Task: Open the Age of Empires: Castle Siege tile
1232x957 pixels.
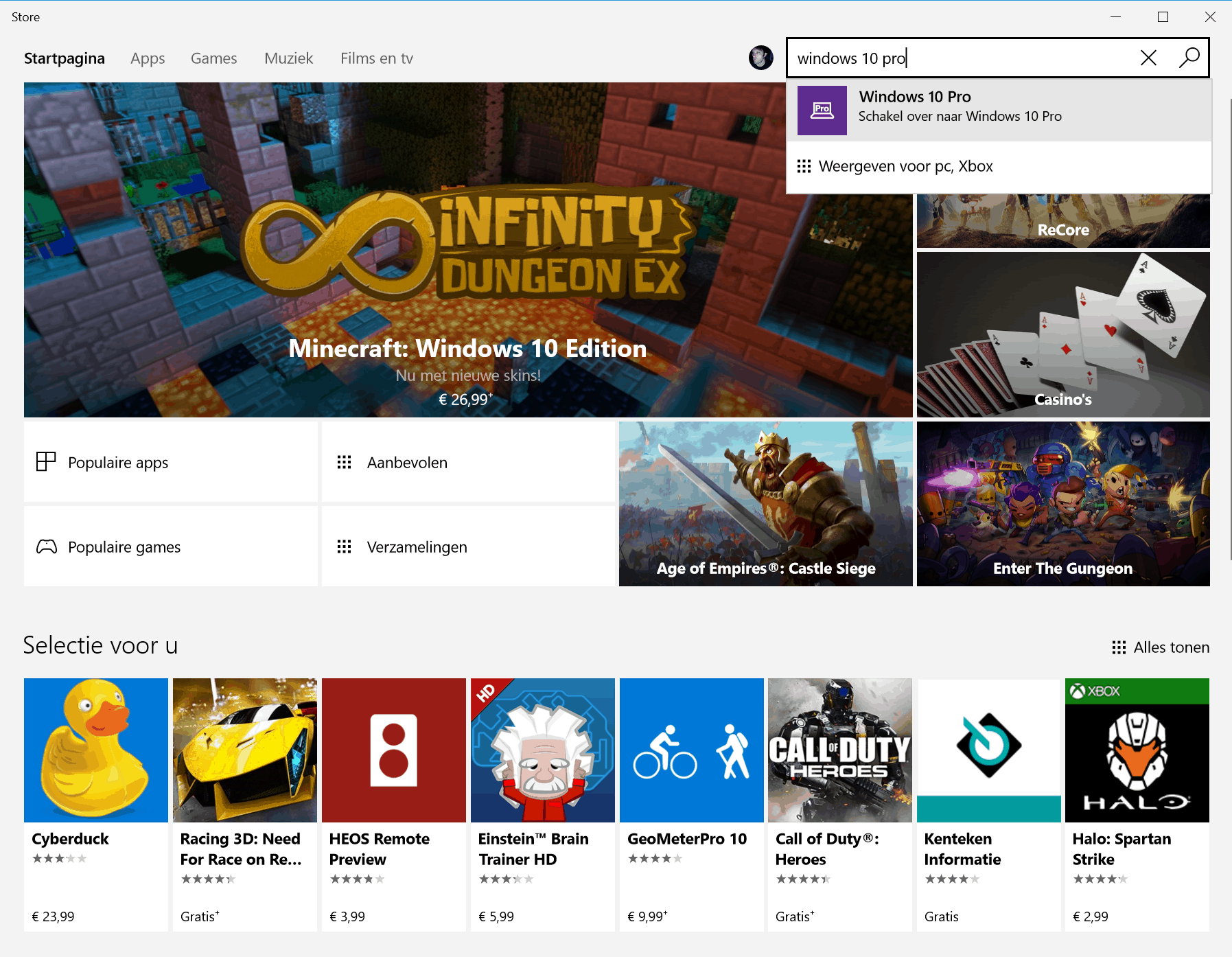Action: pyautogui.click(x=766, y=503)
